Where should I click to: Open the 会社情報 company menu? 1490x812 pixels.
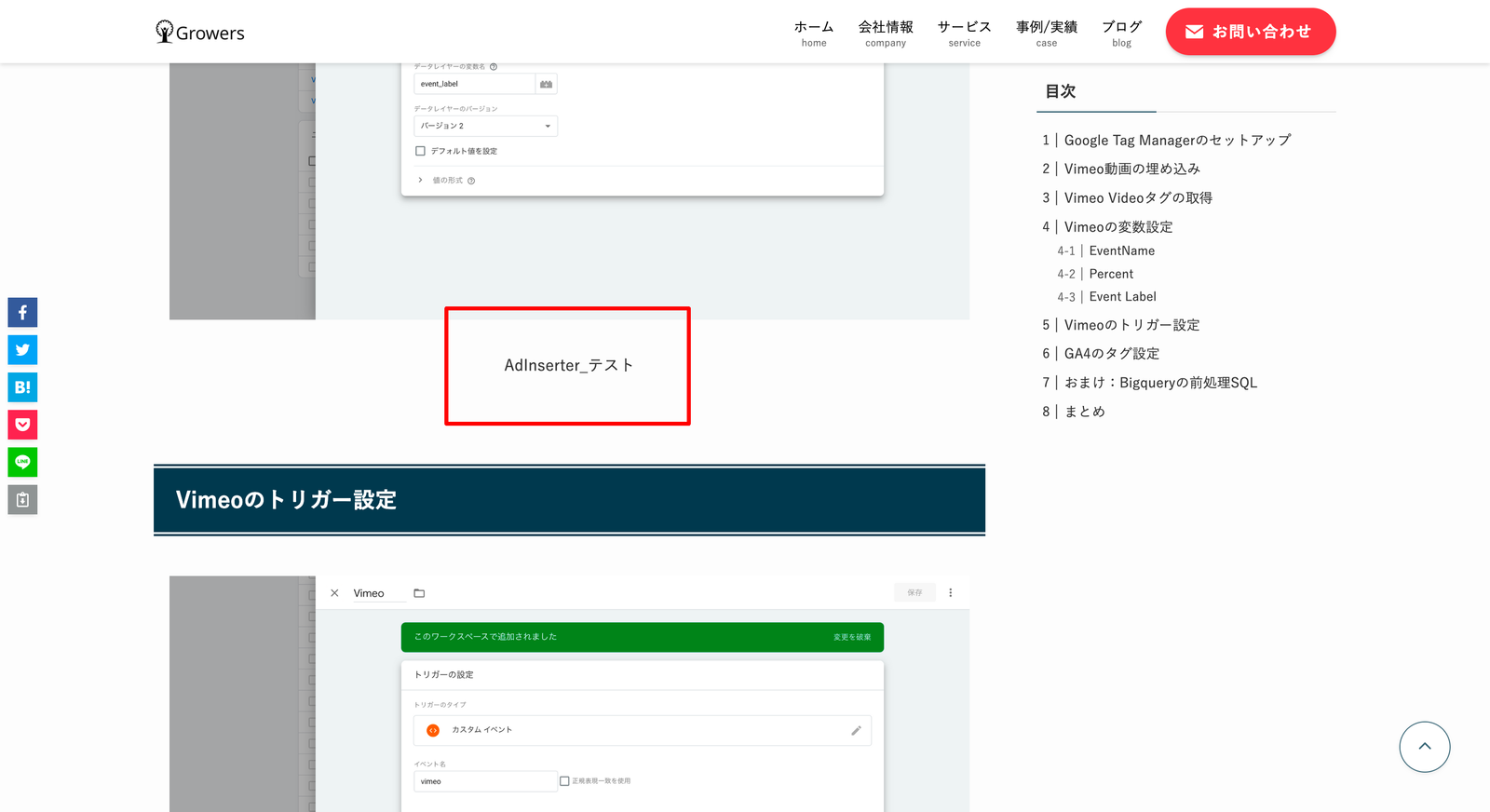(886, 33)
